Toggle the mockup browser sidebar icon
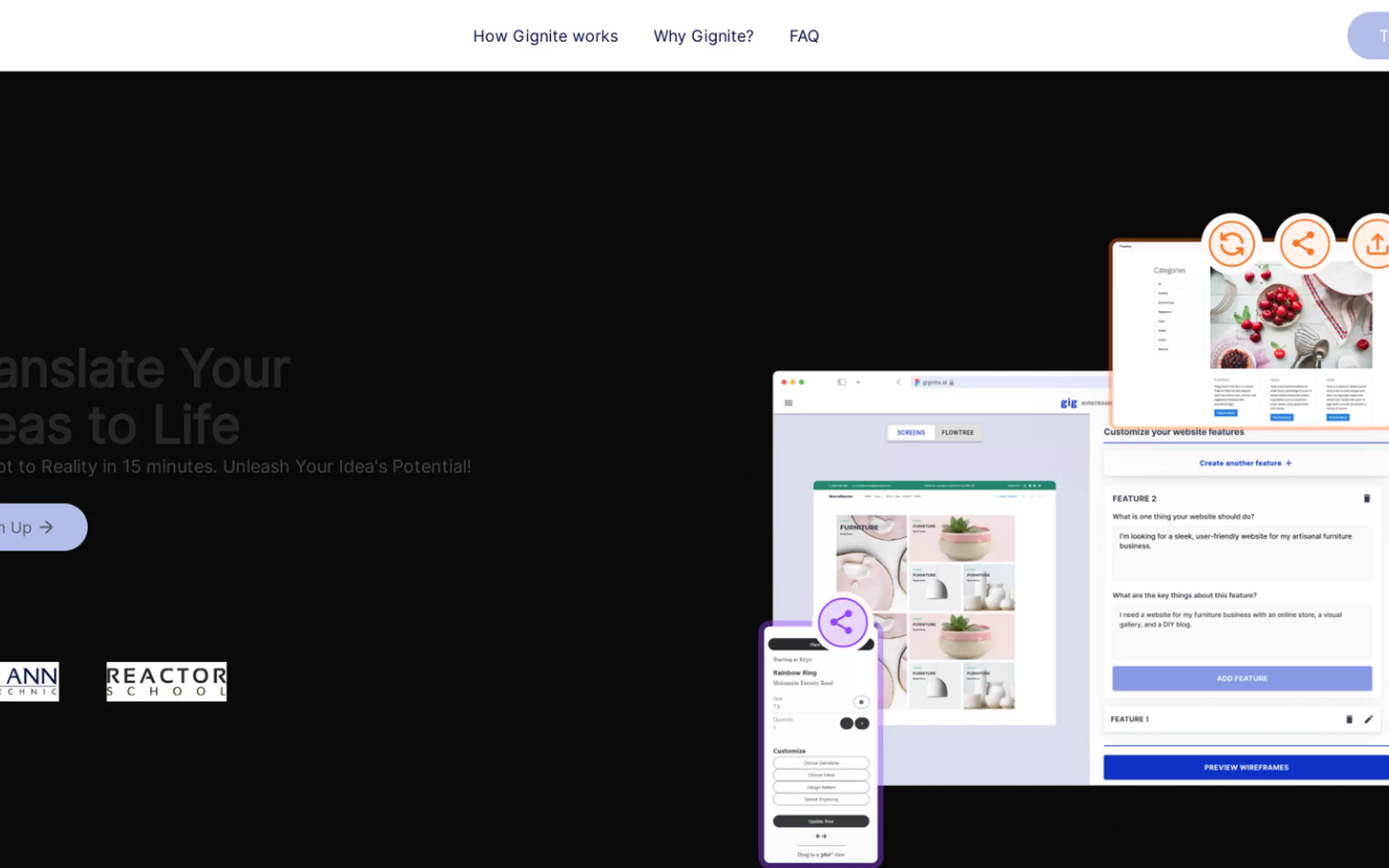This screenshot has width=1389, height=868. [841, 382]
